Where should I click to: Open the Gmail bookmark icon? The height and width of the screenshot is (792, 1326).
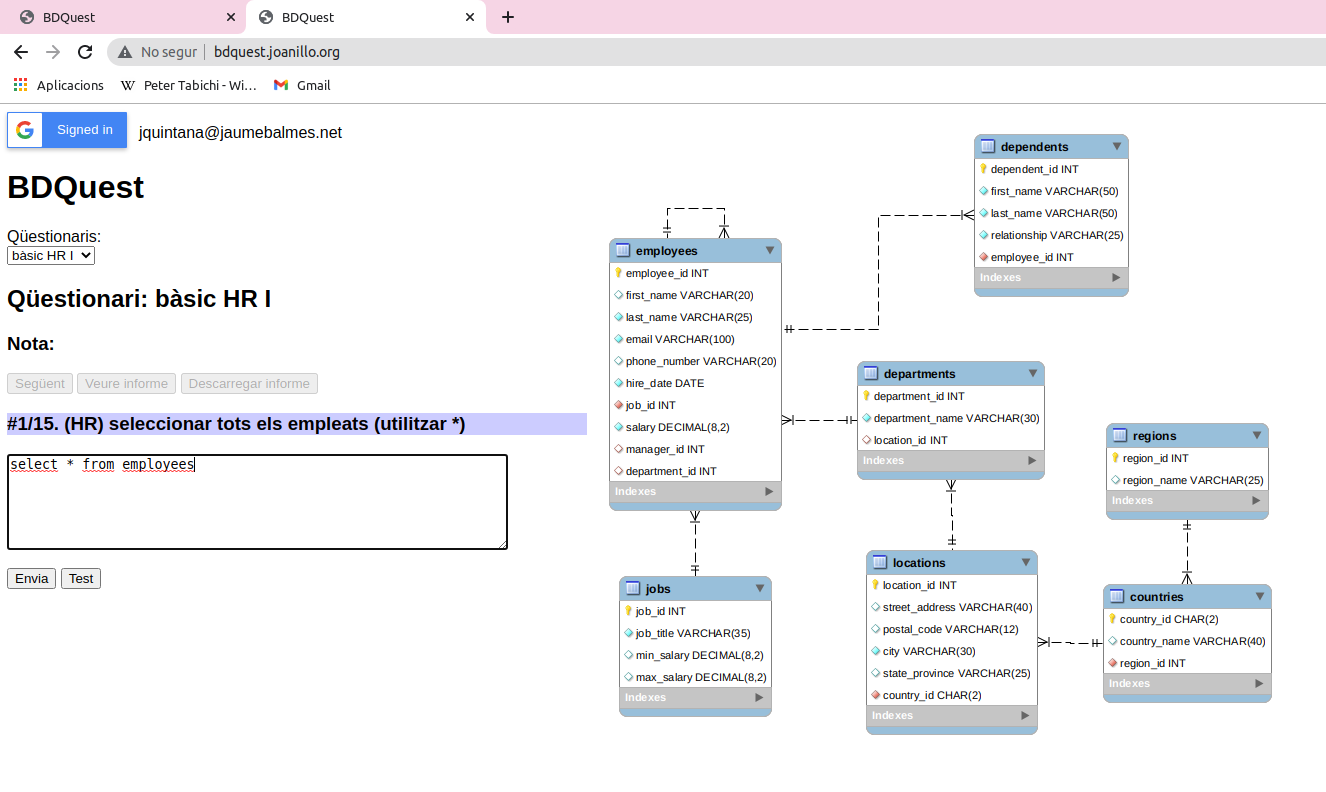pyautogui.click(x=281, y=86)
